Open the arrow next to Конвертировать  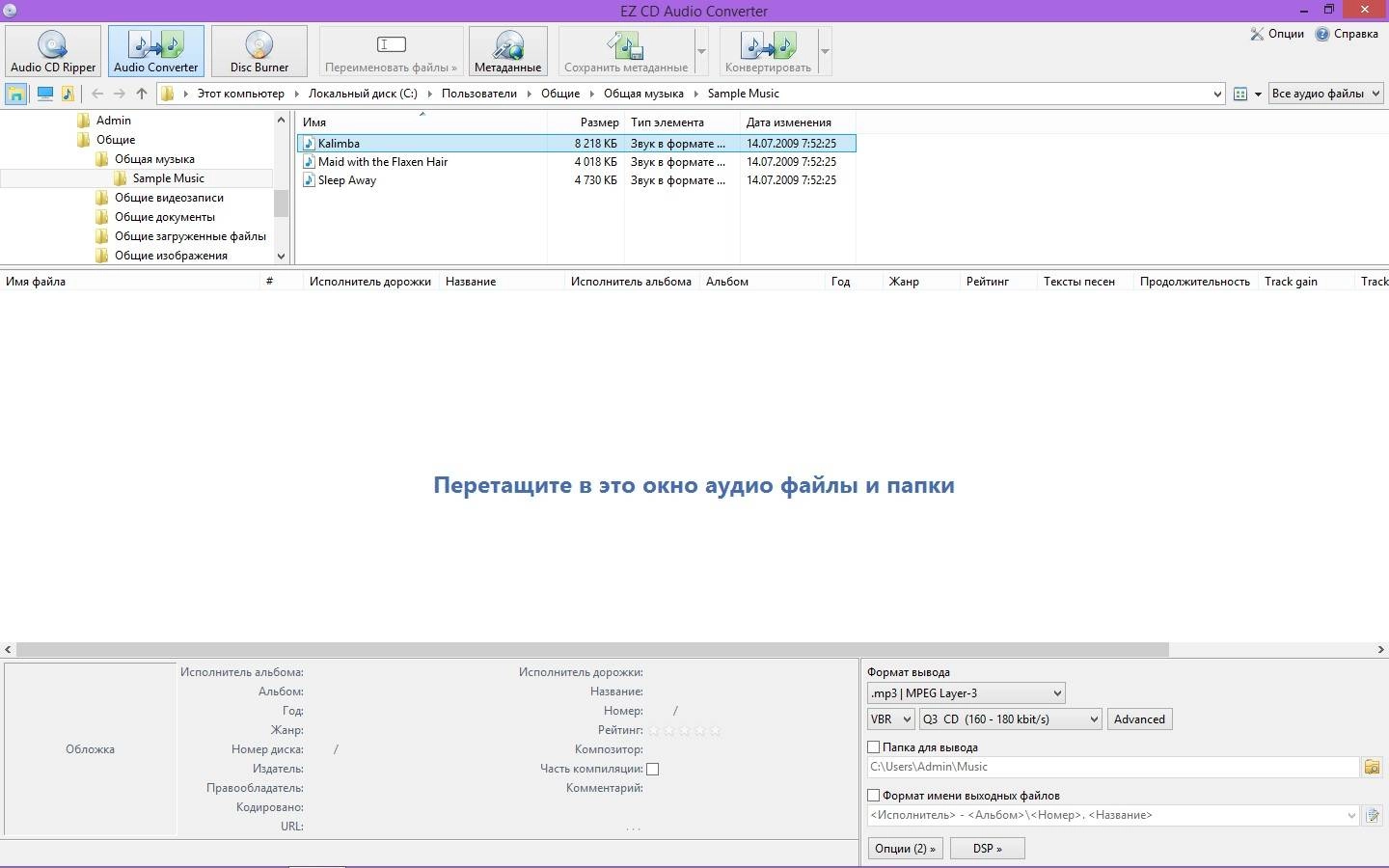pos(825,51)
